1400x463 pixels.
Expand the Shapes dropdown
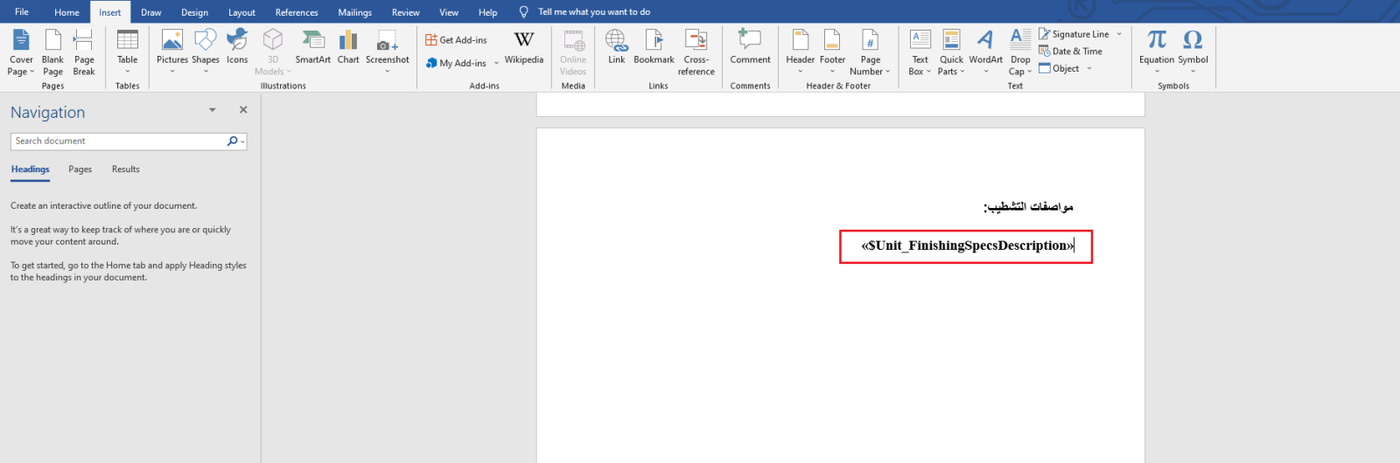[x=205, y=71]
